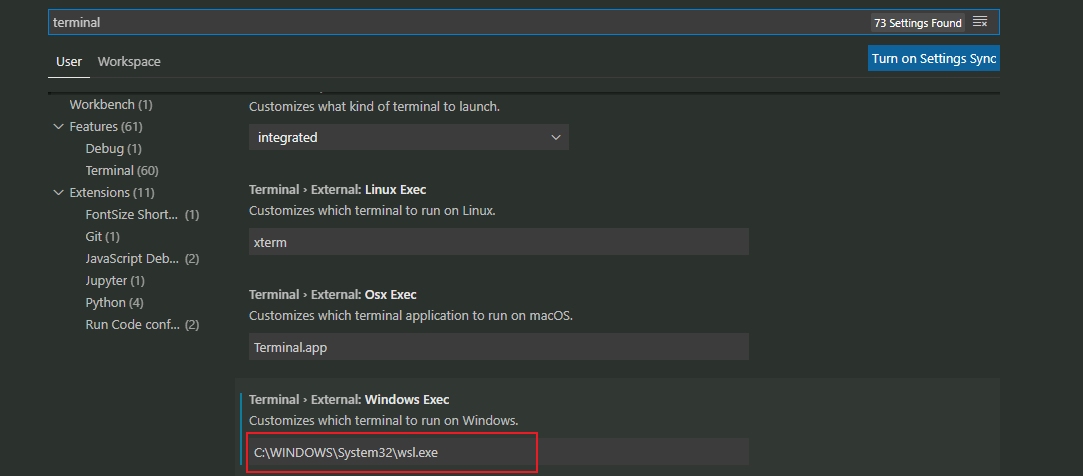Select Jupyter (1) in the settings tree
This screenshot has height=476, width=1083.
point(115,281)
